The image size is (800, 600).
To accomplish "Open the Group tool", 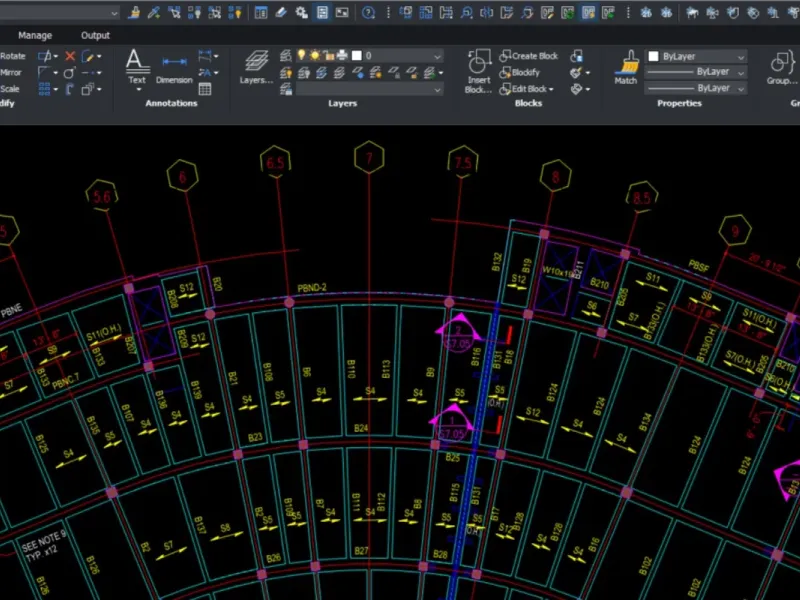I will pos(779,66).
